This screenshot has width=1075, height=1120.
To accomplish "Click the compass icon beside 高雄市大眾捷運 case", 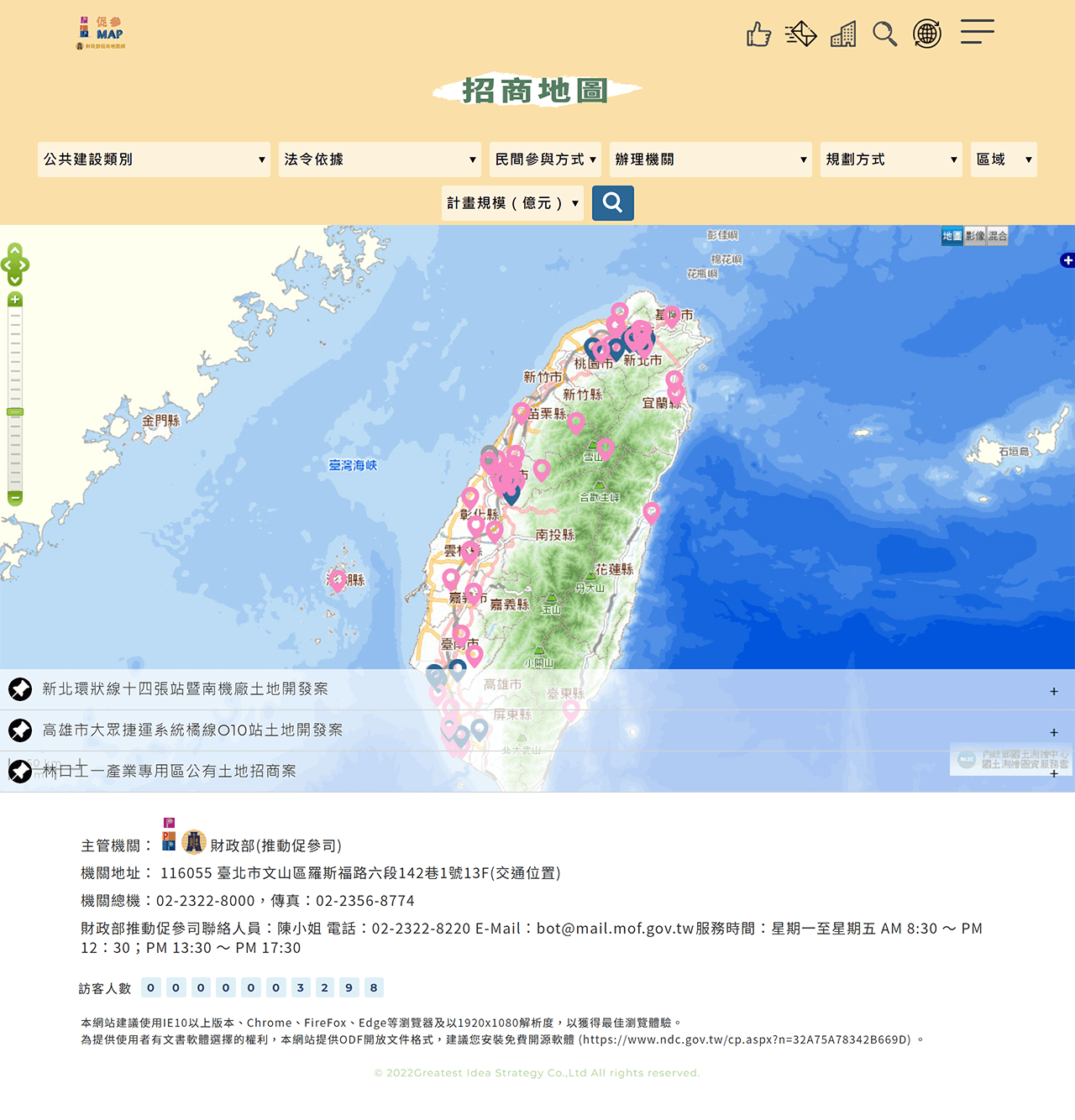I will pyautogui.click(x=20, y=730).
